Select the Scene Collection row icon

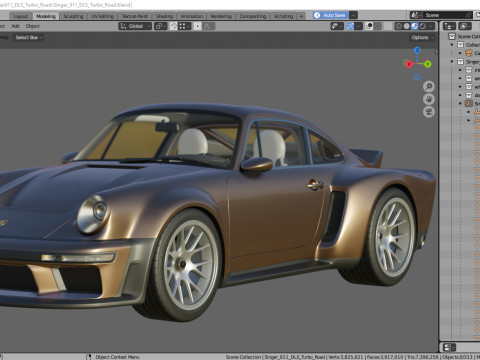pos(452,36)
